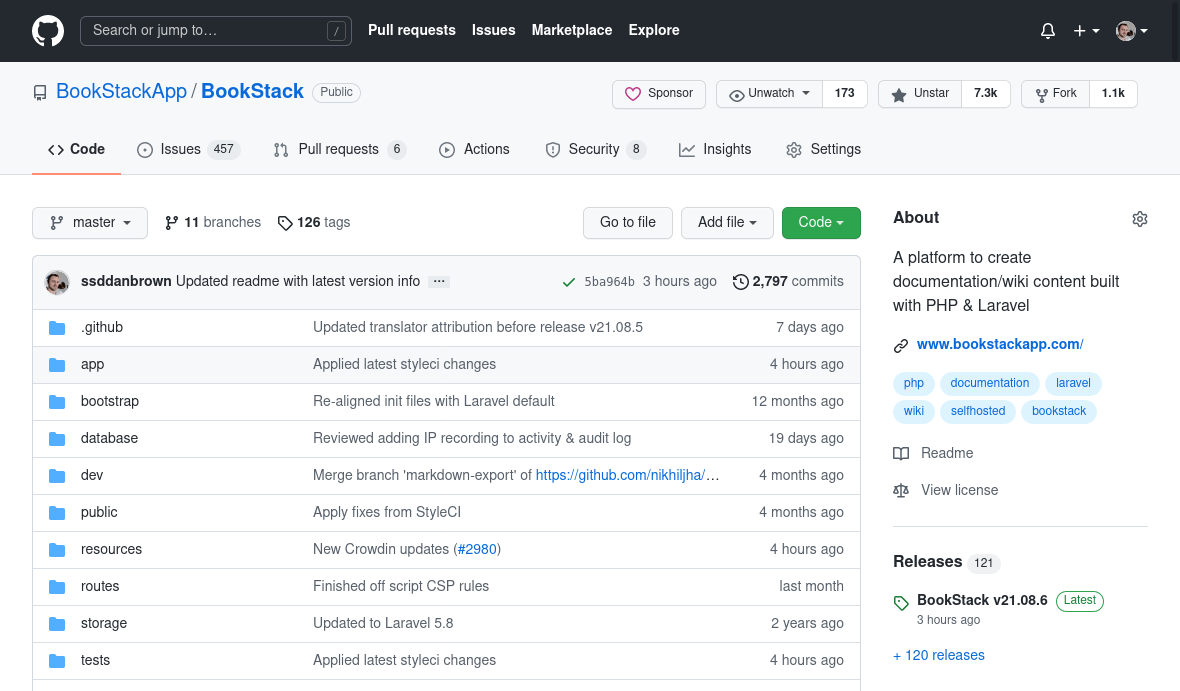Expand the commit message ellipsis
This screenshot has height=691, width=1180.
click(x=439, y=282)
